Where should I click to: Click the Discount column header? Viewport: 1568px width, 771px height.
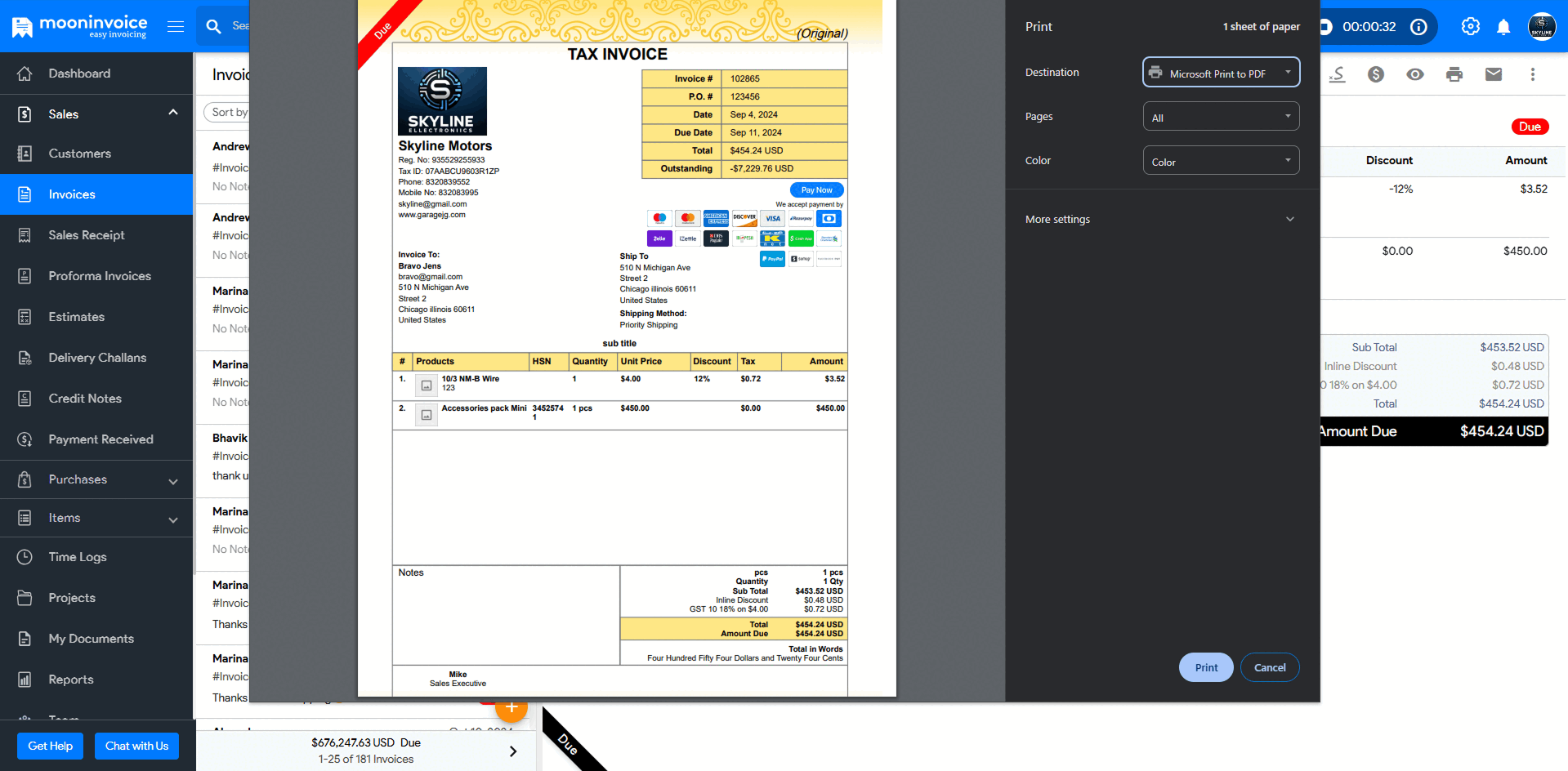1389,160
